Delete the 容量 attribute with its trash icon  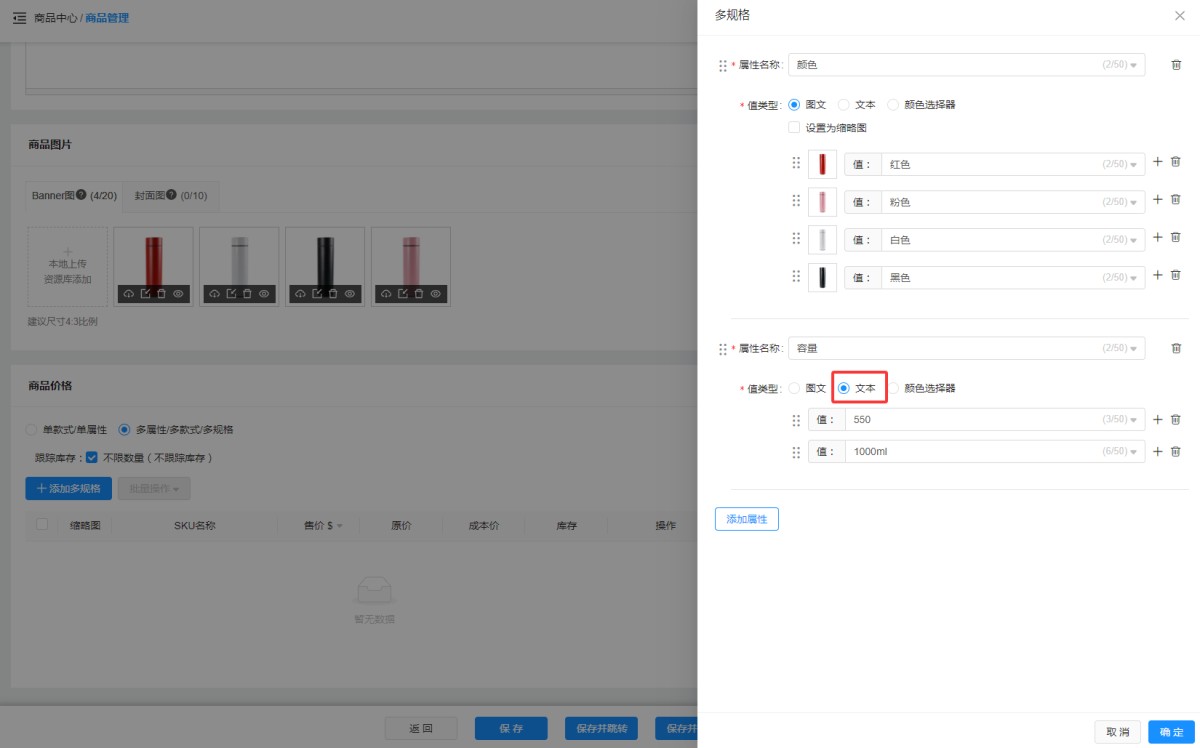click(x=1176, y=348)
